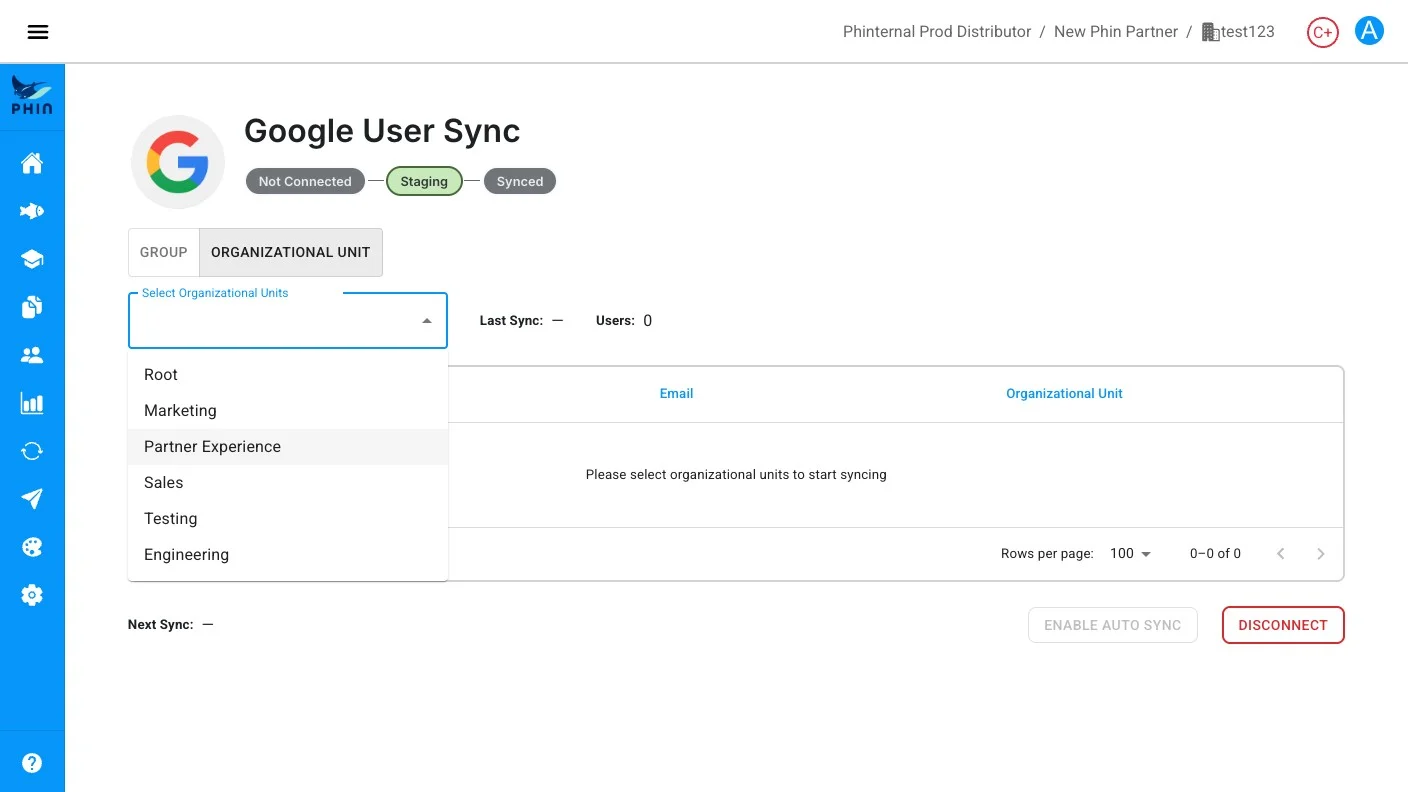Click the Users count text

click(x=624, y=321)
